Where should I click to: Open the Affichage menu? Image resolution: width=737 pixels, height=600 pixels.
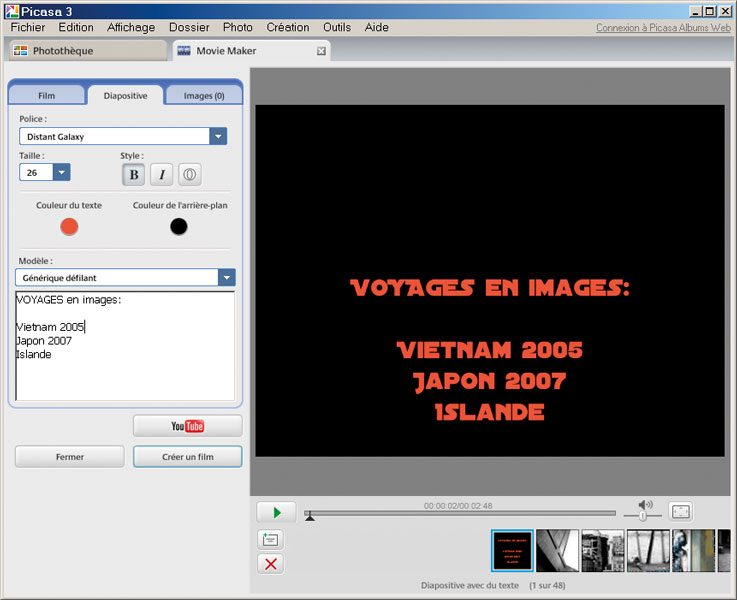click(x=131, y=27)
